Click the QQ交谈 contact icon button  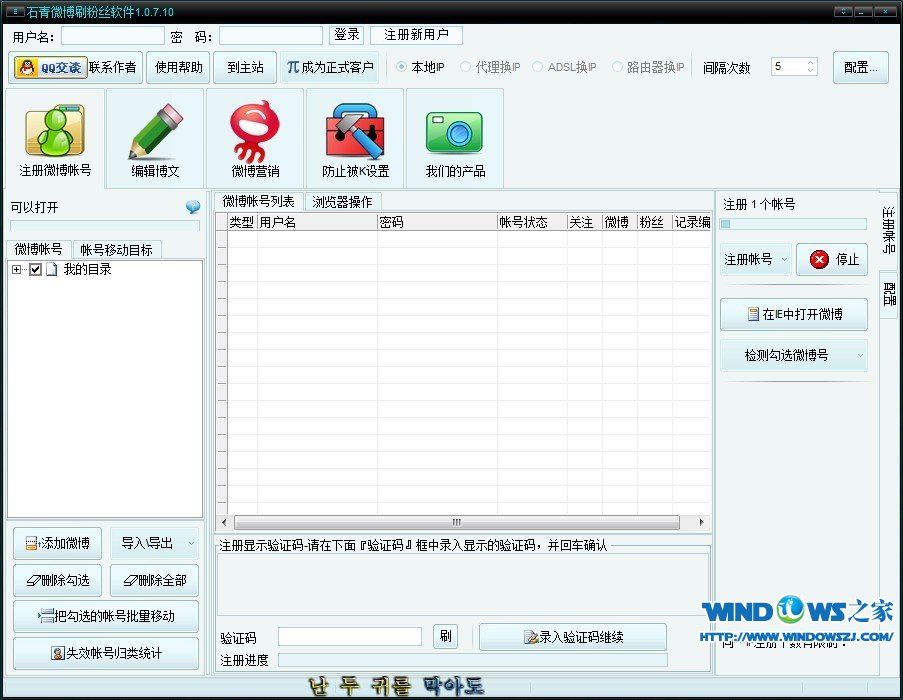(x=48, y=68)
